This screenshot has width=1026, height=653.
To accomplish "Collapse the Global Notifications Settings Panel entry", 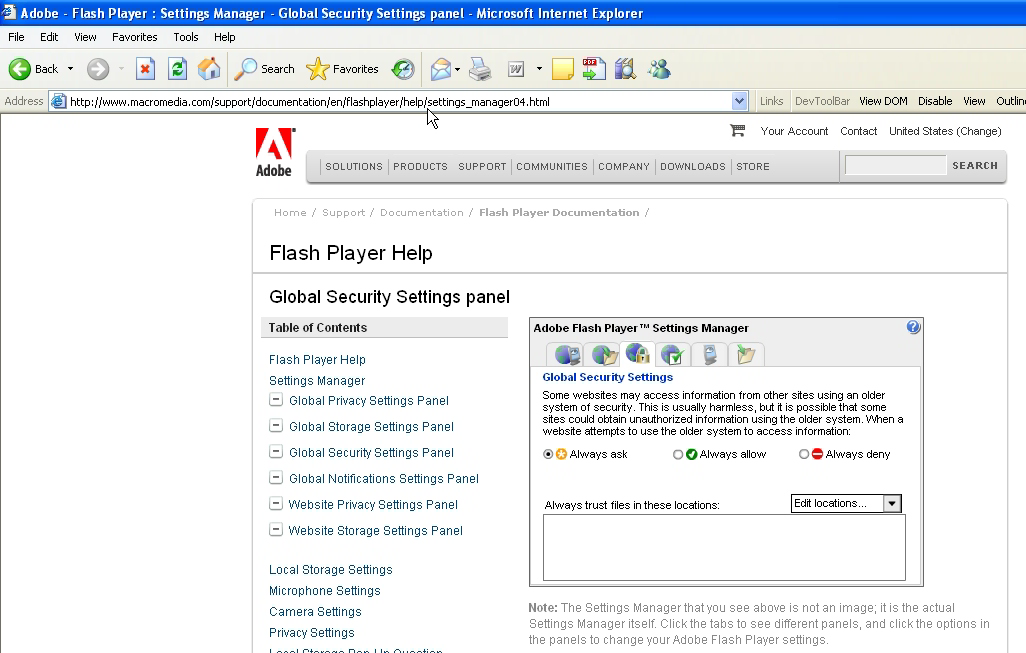I will [276, 478].
